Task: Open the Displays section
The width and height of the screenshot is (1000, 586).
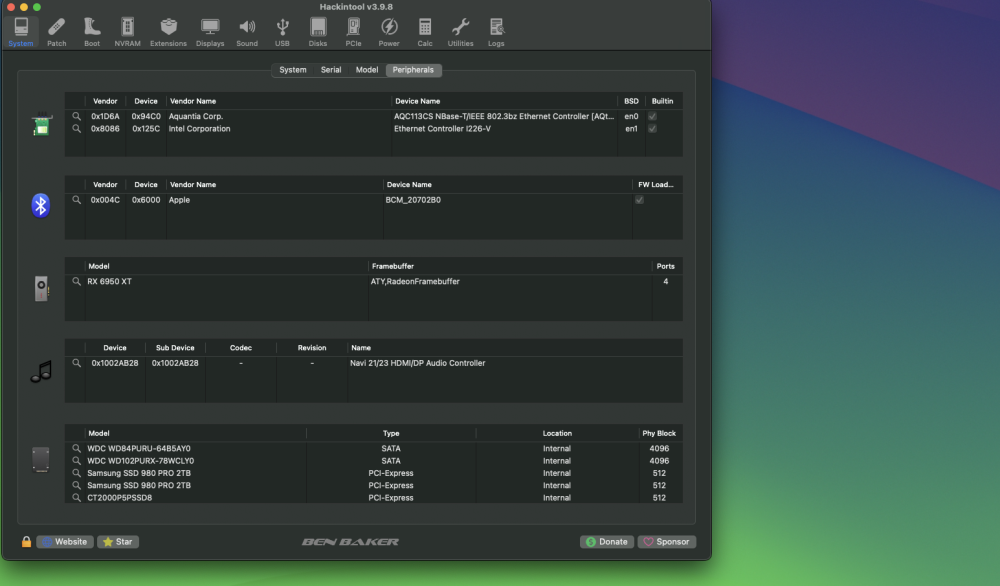Action: (x=210, y=32)
